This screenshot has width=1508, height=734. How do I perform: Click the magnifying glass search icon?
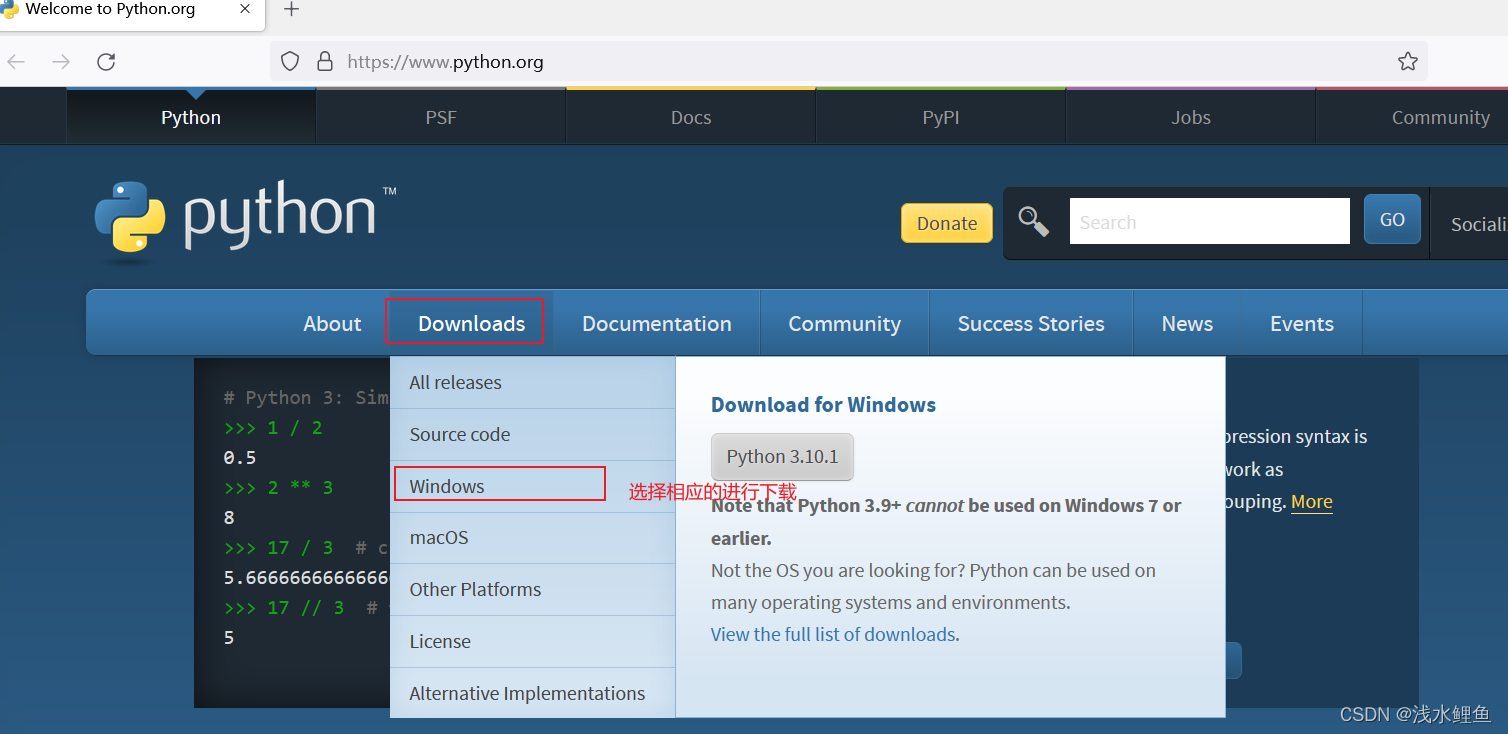(x=1033, y=221)
